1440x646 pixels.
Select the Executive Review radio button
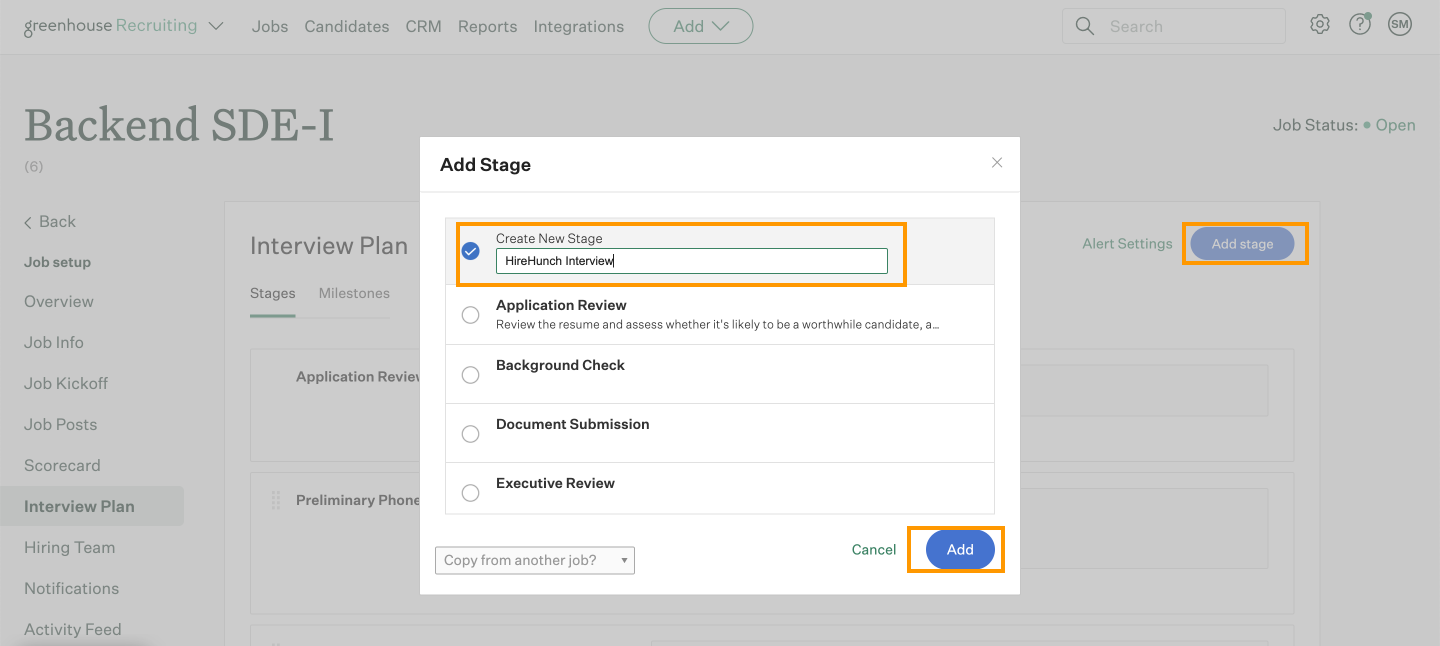pos(470,493)
